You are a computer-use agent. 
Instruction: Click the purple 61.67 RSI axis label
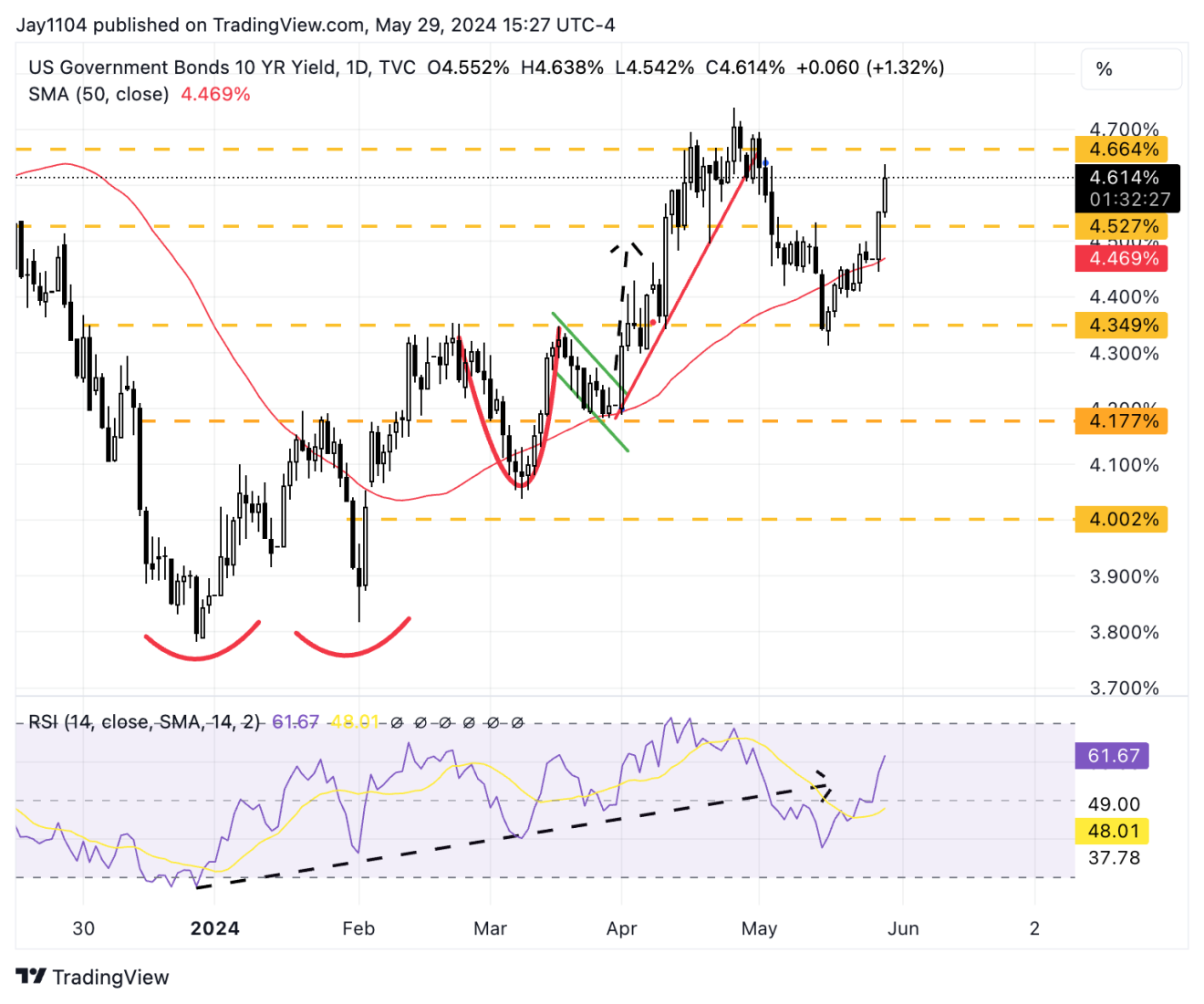[x=1113, y=756]
